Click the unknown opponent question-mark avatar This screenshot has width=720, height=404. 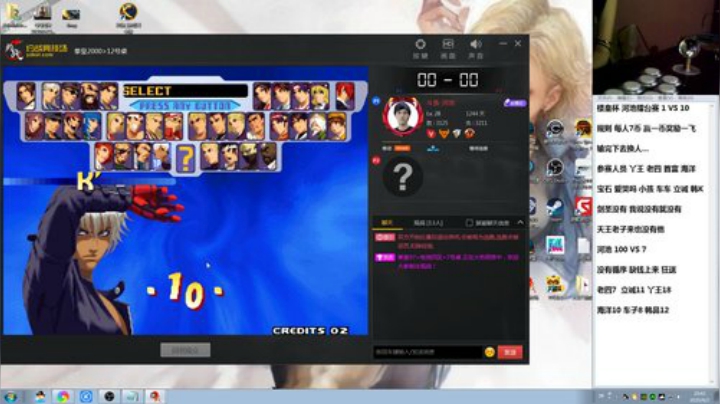tap(403, 177)
